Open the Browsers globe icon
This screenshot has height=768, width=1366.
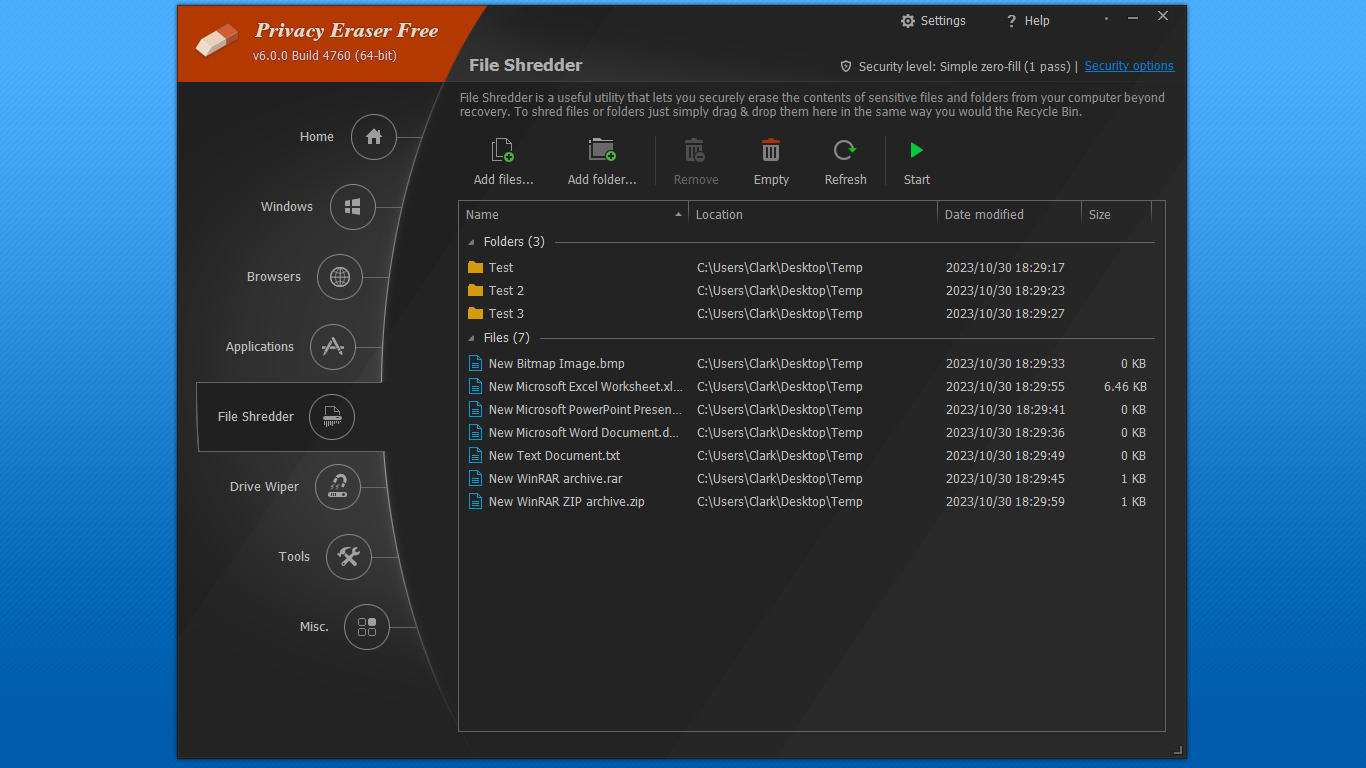tap(339, 277)
